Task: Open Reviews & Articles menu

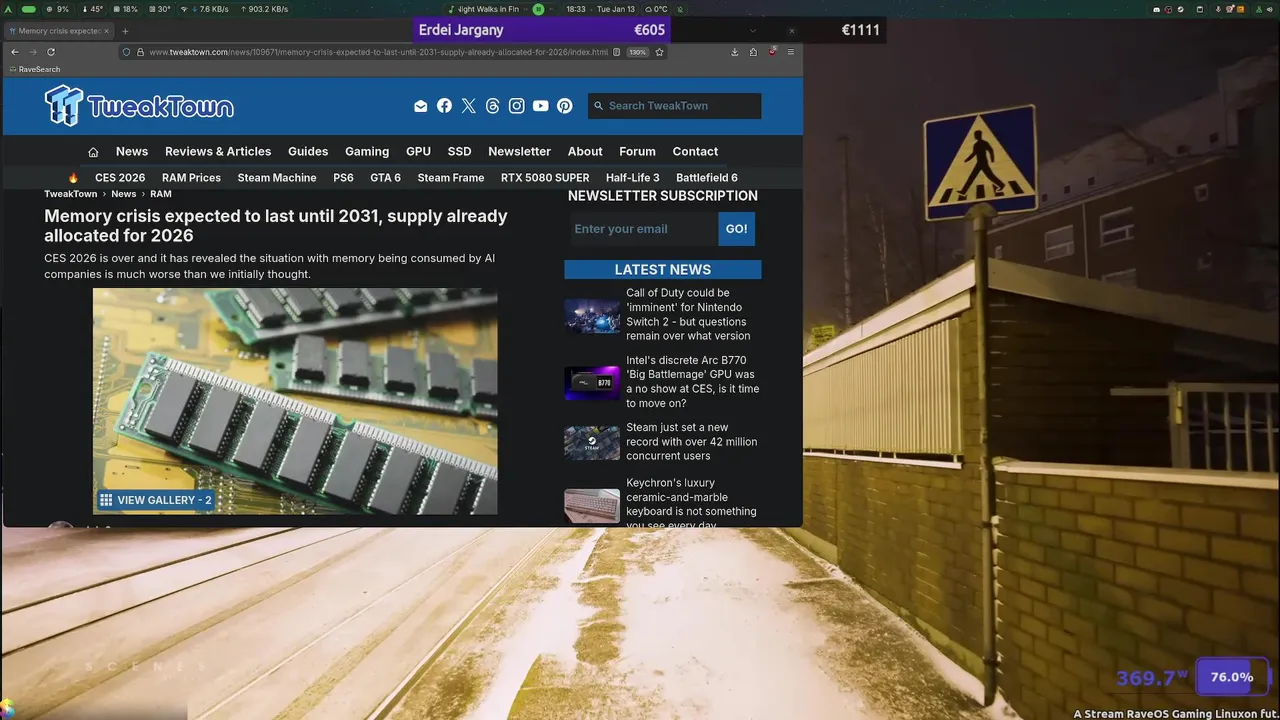Action: point(218,152)
